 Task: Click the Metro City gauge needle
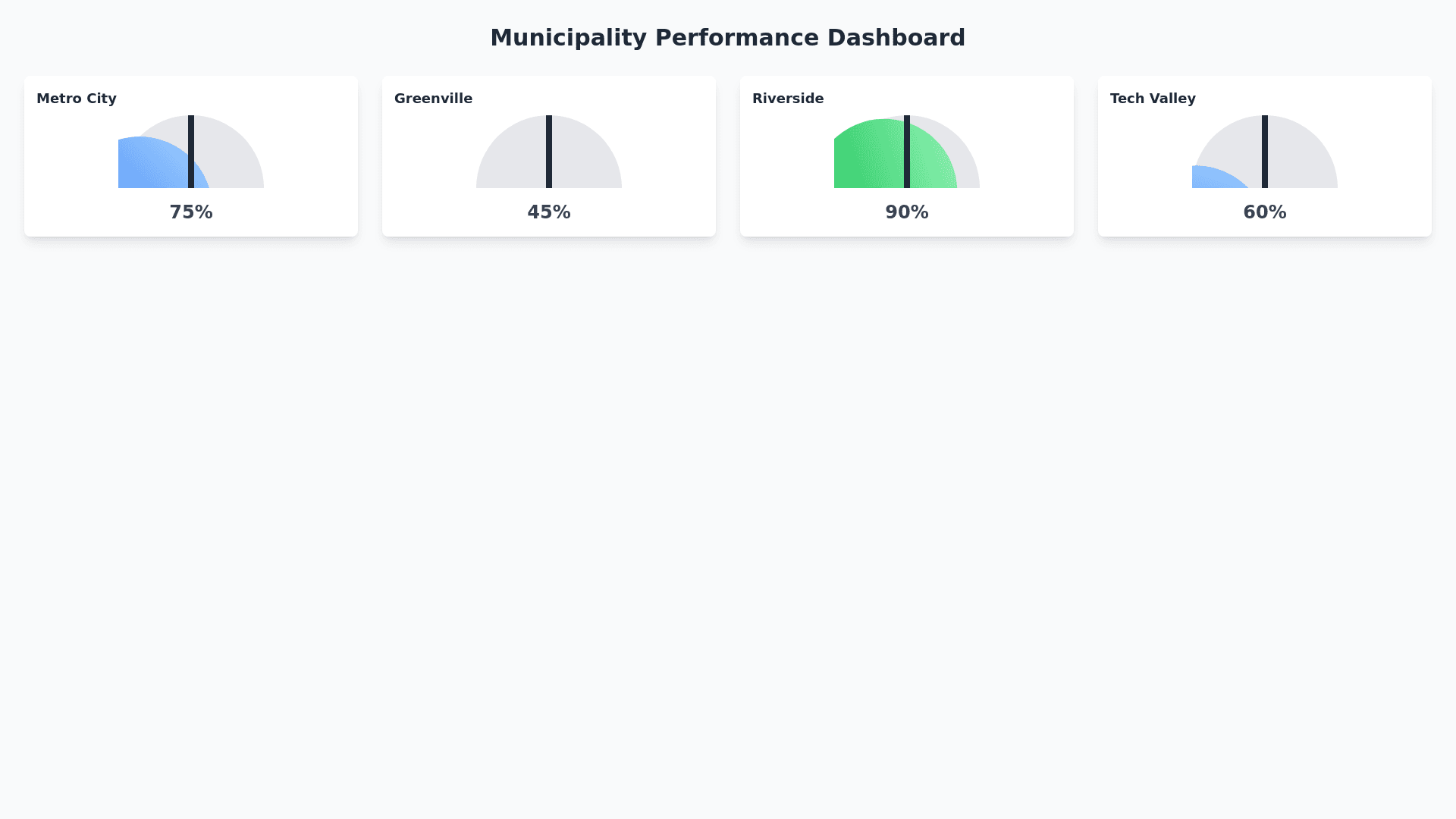pos(191,152)
